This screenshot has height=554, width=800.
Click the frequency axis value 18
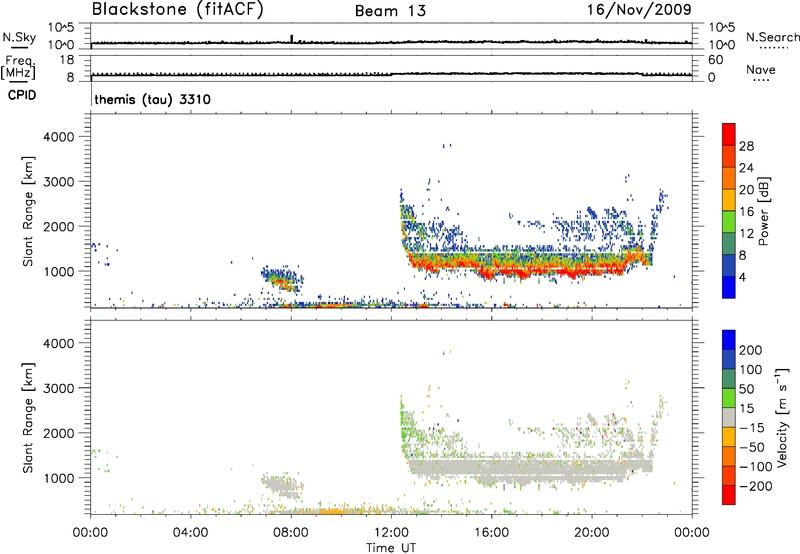[67, 60]
